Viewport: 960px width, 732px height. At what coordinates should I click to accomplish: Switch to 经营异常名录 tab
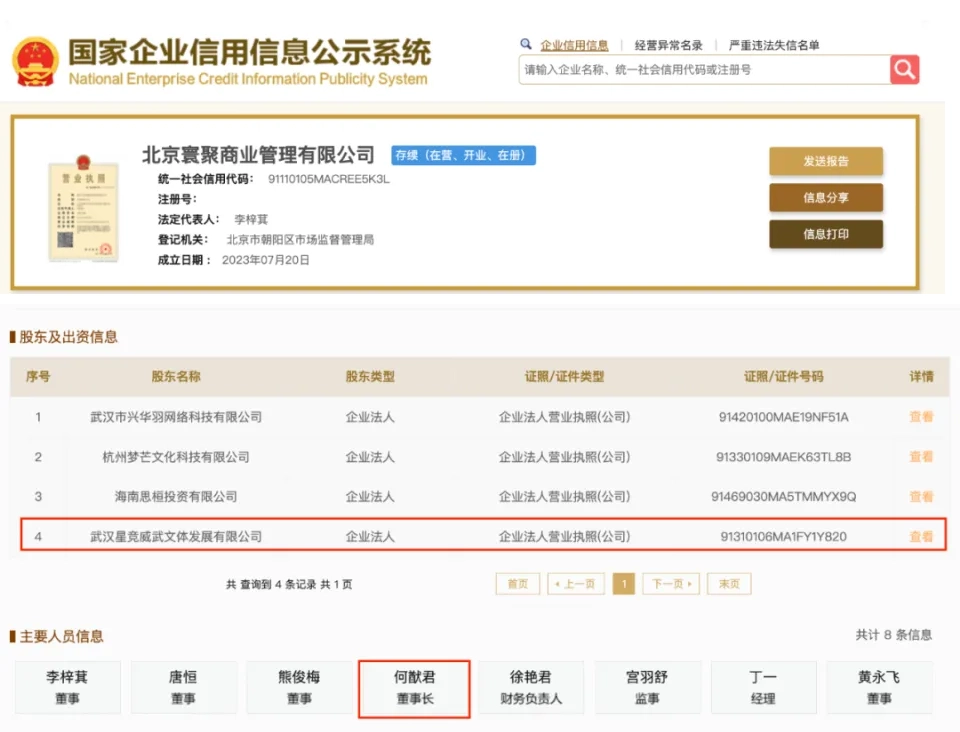[668, 44]
